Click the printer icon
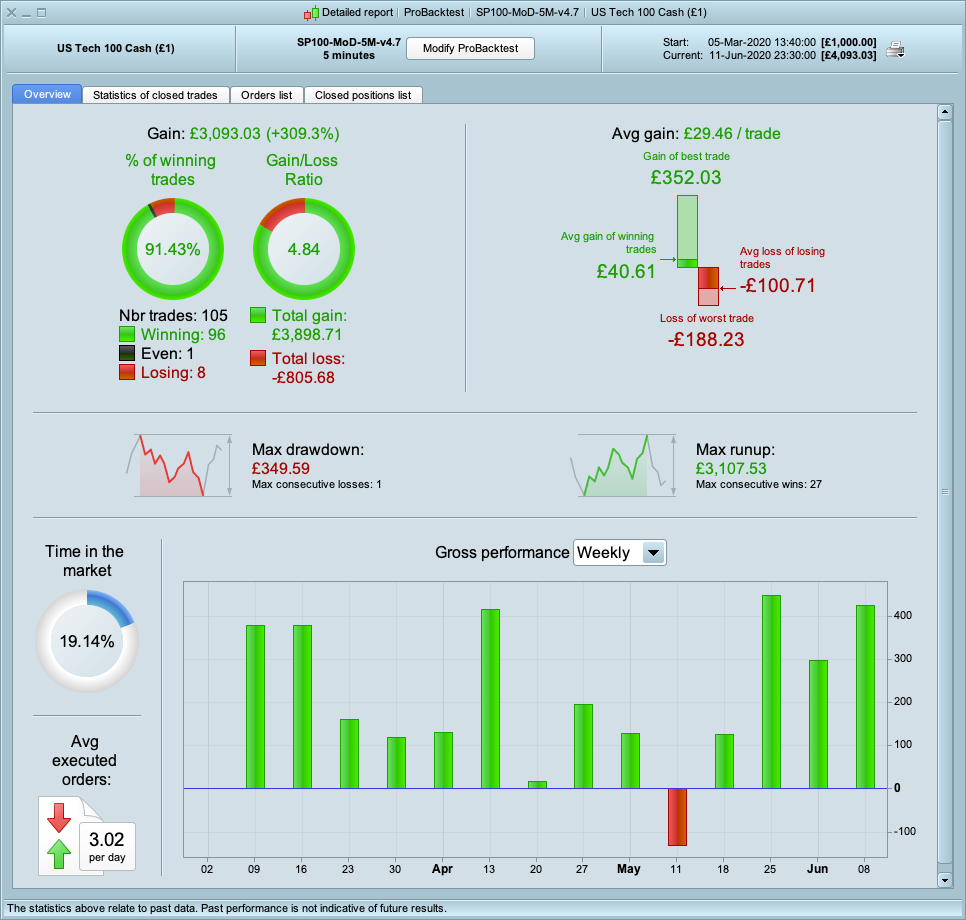 click(895, 49)
